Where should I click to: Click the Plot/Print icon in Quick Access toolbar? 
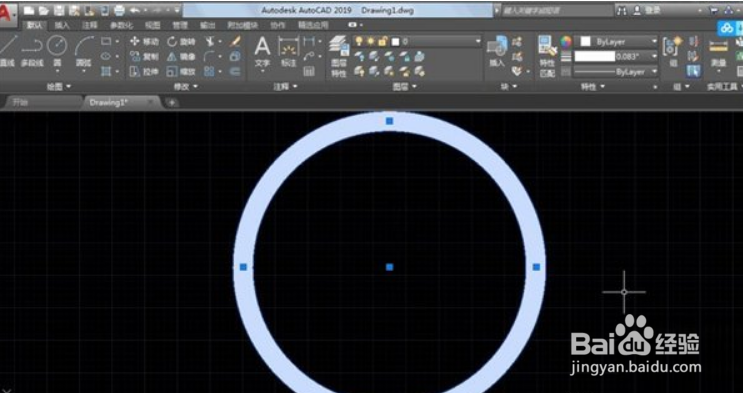tap(119, 10)
